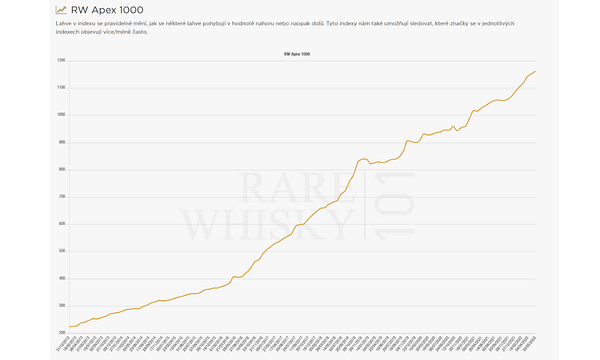Click the Rare Whisky 101 watermark logo
600x360 pixels.
point(297,206)
